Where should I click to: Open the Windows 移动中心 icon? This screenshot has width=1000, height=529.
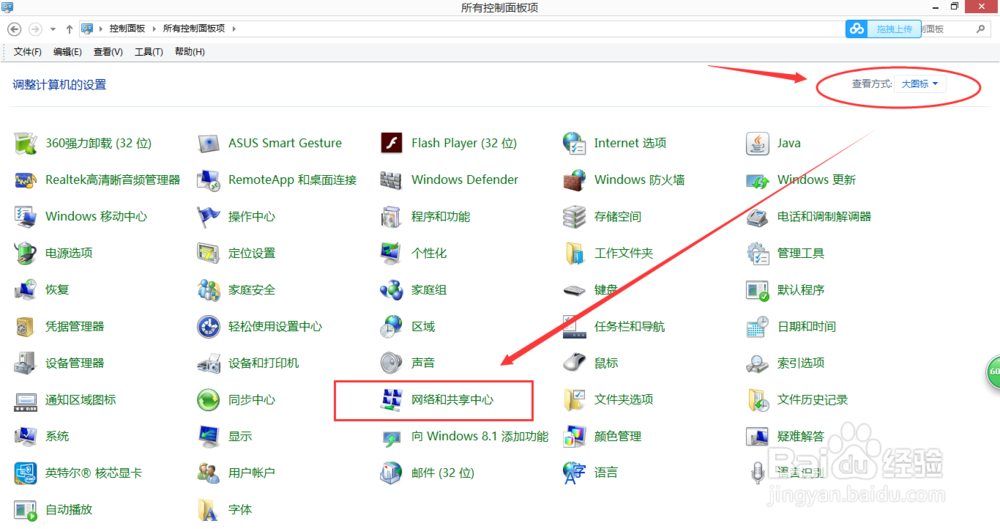26,217
